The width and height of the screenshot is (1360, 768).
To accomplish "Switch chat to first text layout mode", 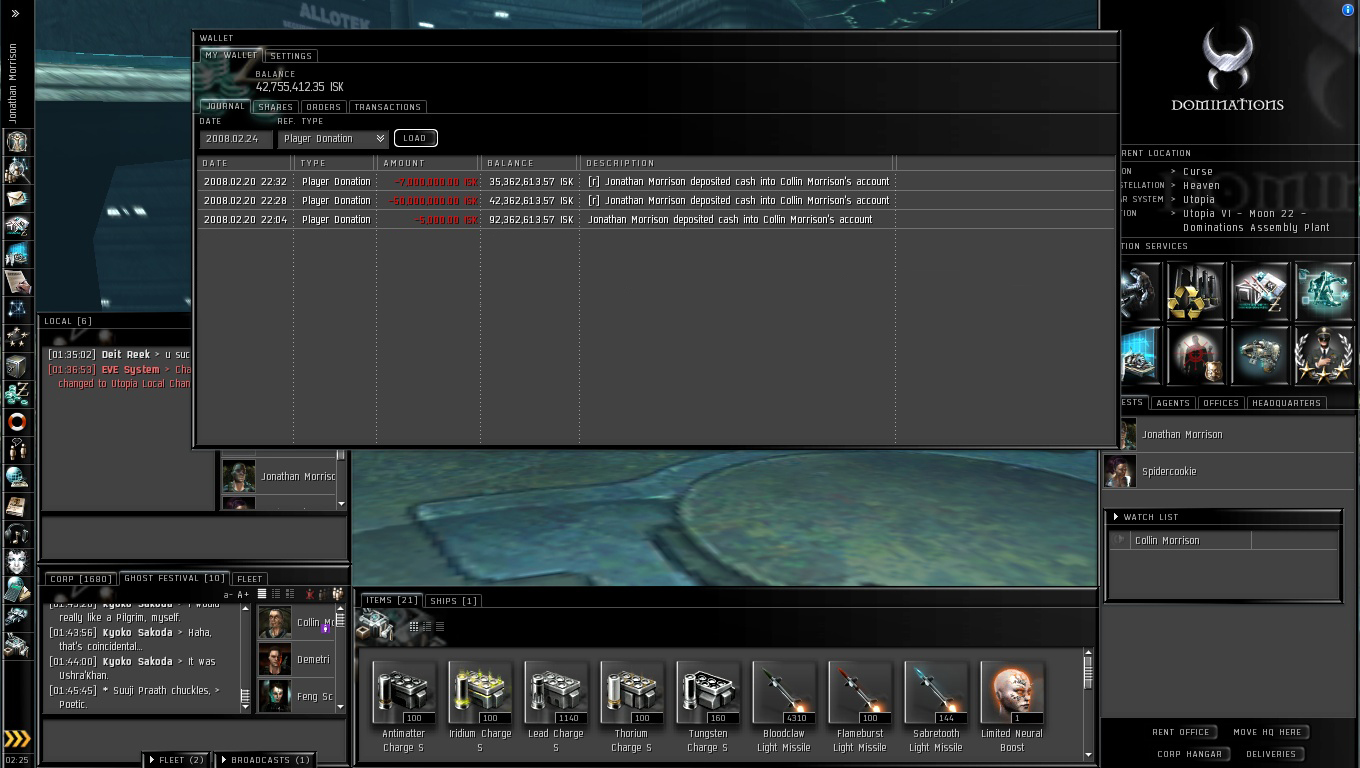I will tap(262, 594).
